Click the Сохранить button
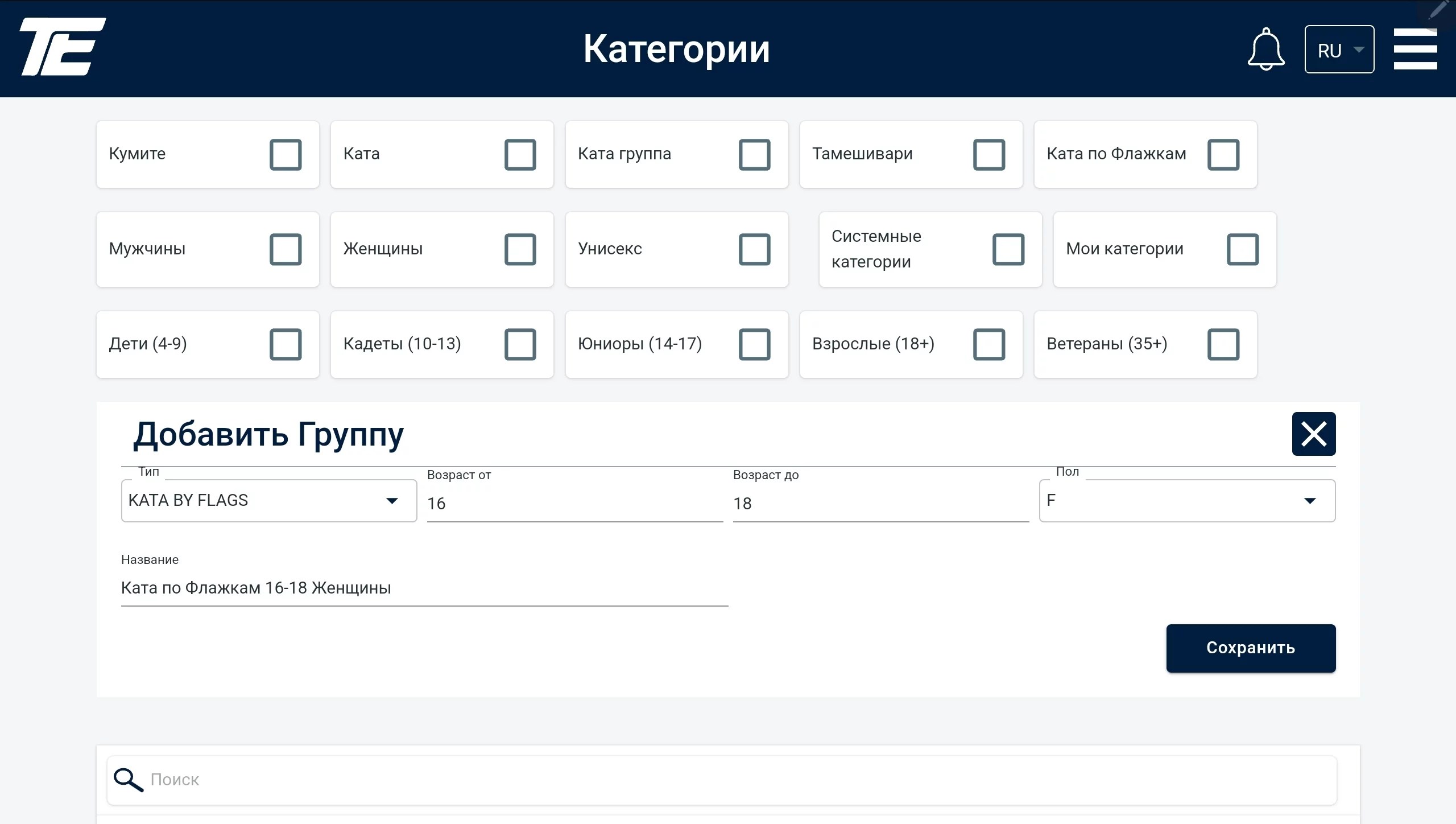 pyautogui.click(x=1251, y=648)
